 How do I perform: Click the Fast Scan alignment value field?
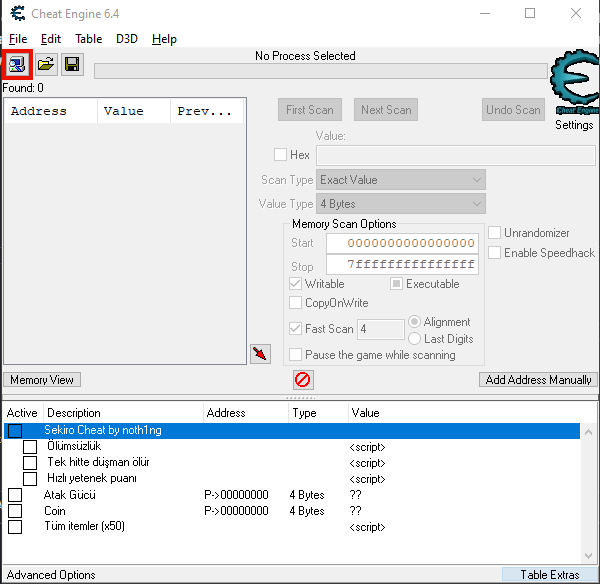click(381, 329)
